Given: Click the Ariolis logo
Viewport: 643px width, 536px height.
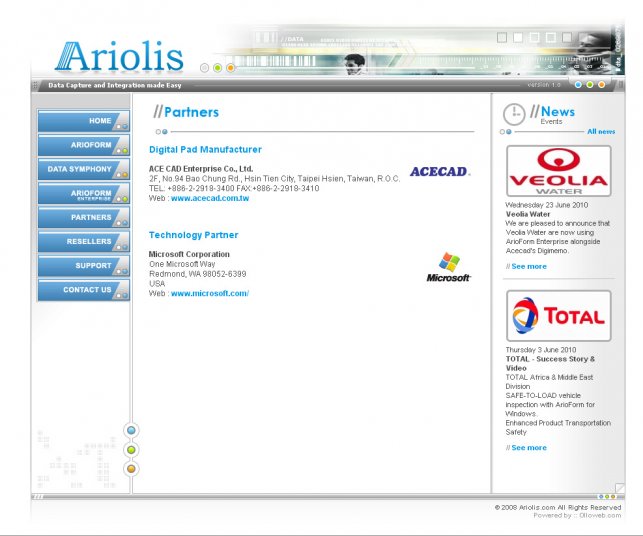Looking at the screenshot, I should coord(119,56).
